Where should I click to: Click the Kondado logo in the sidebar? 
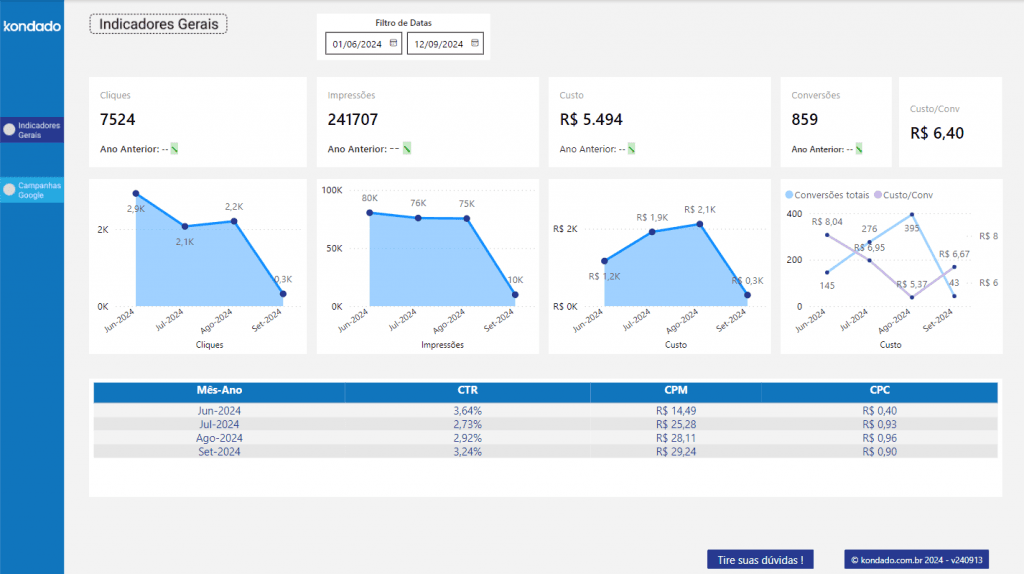point(32,27)
